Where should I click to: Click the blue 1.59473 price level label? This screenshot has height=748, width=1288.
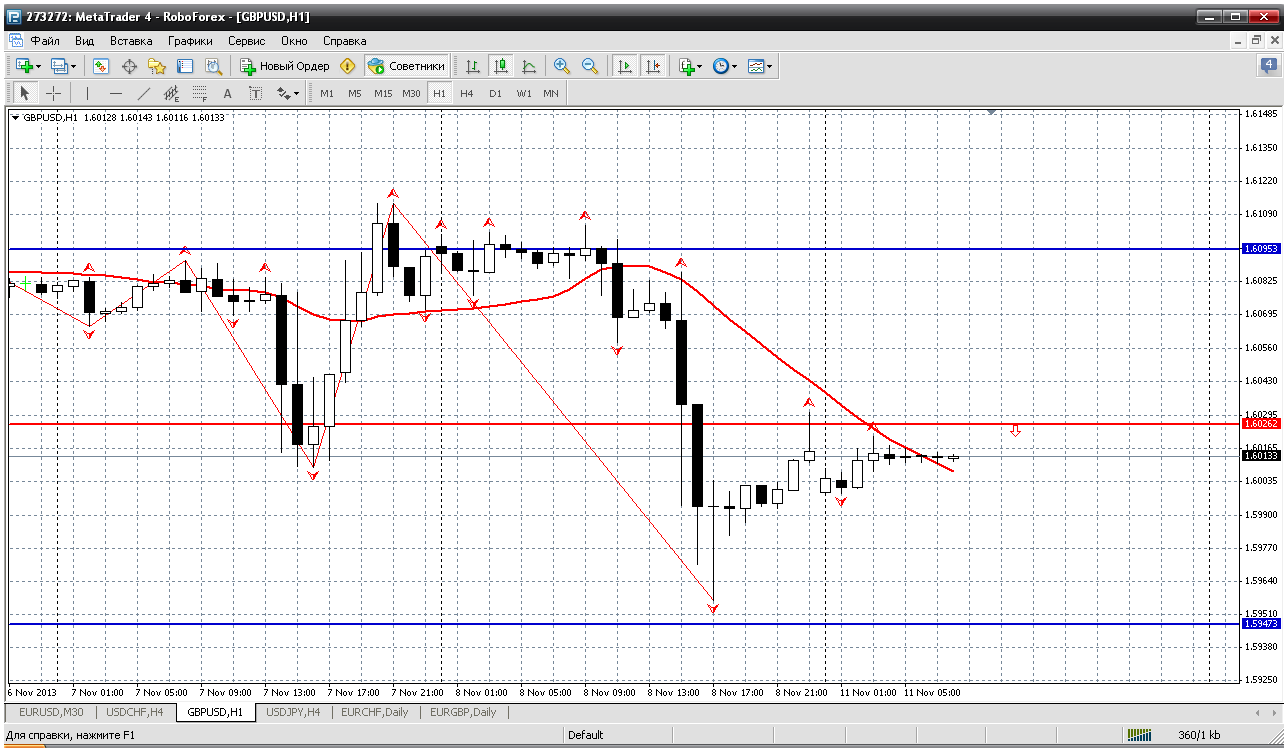1261,623
